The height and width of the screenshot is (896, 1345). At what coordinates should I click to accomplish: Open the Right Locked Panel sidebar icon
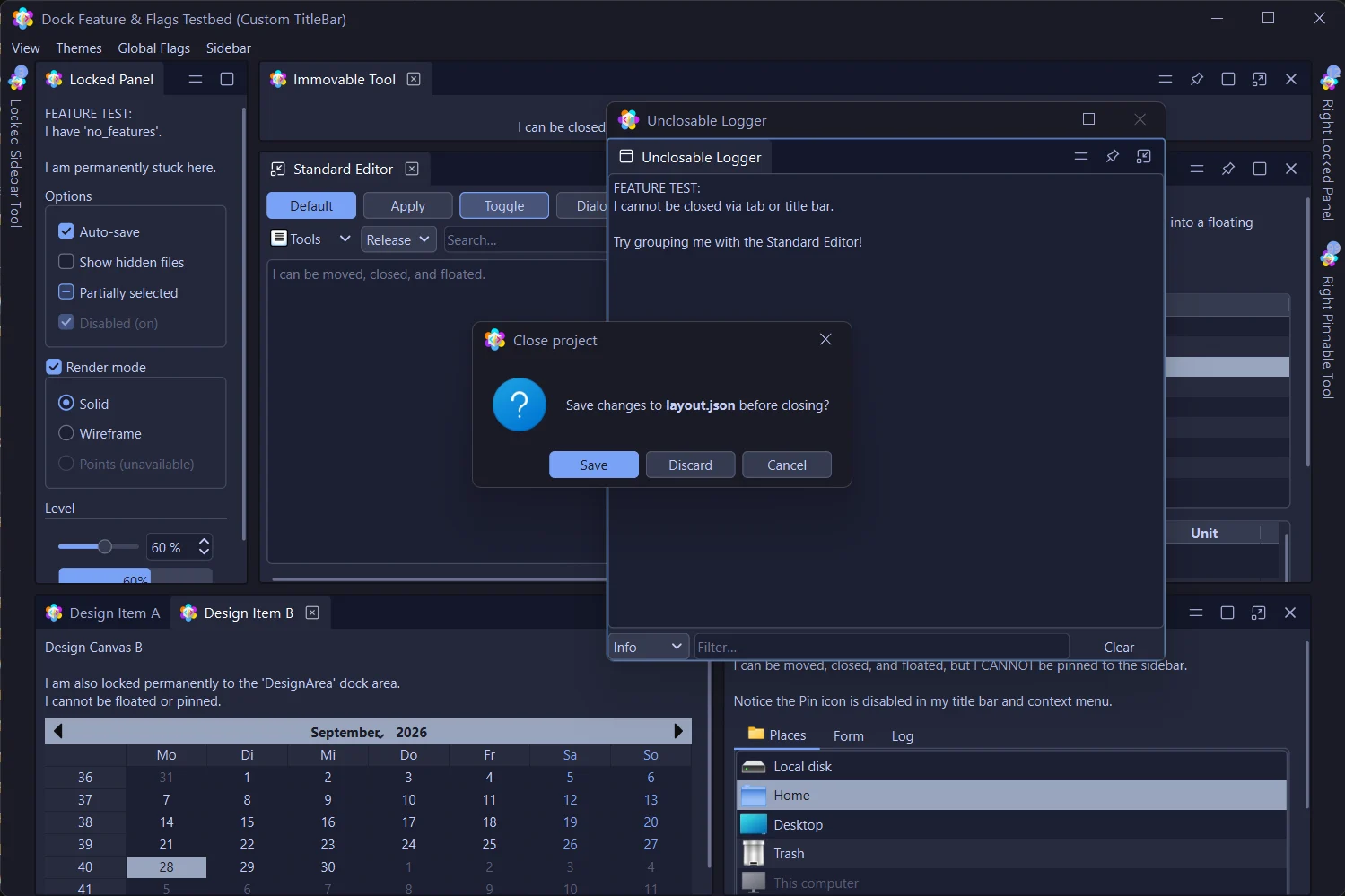1329,78
